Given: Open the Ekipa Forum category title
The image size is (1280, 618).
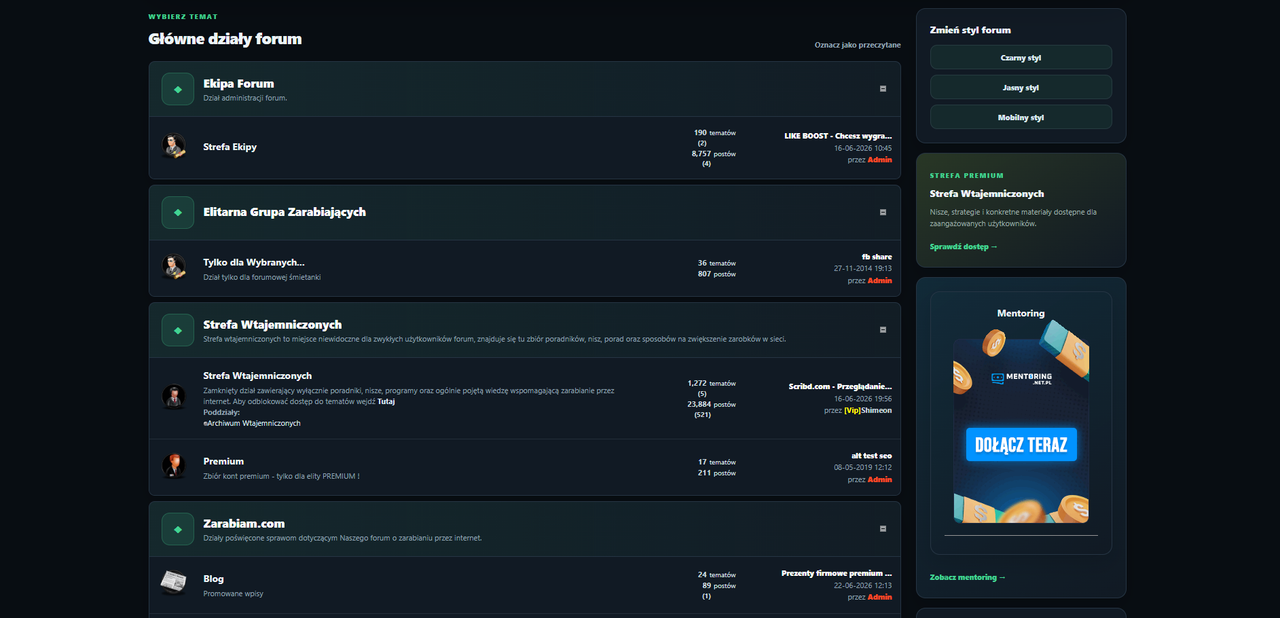Looking at the screenshot, I should 238,84.
